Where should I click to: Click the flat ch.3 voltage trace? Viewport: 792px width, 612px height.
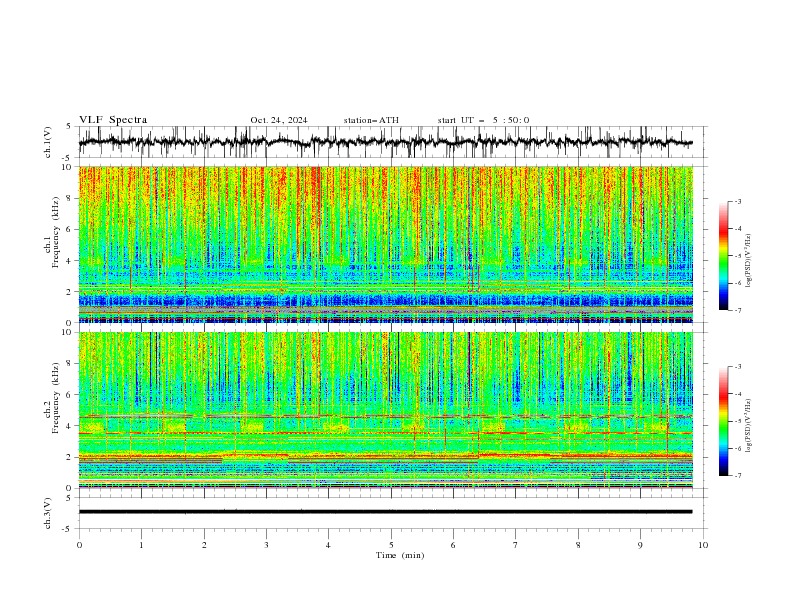pyautogui.click(x=385, y=512)
